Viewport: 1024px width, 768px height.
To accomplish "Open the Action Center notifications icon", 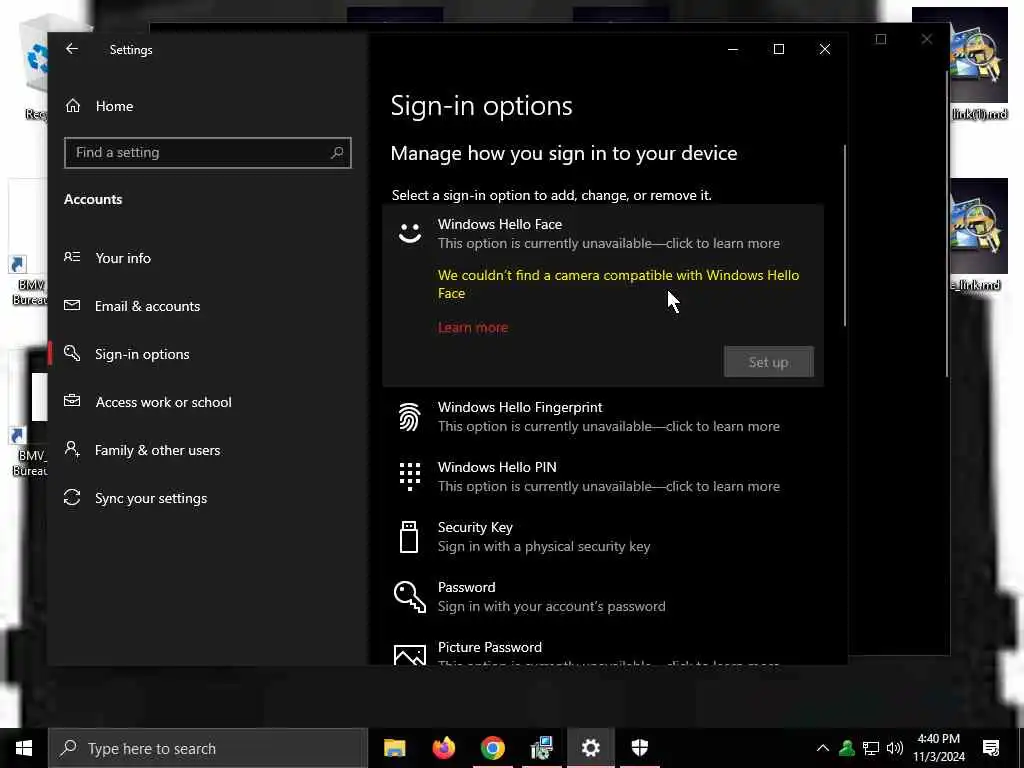I will coord(991,748).
